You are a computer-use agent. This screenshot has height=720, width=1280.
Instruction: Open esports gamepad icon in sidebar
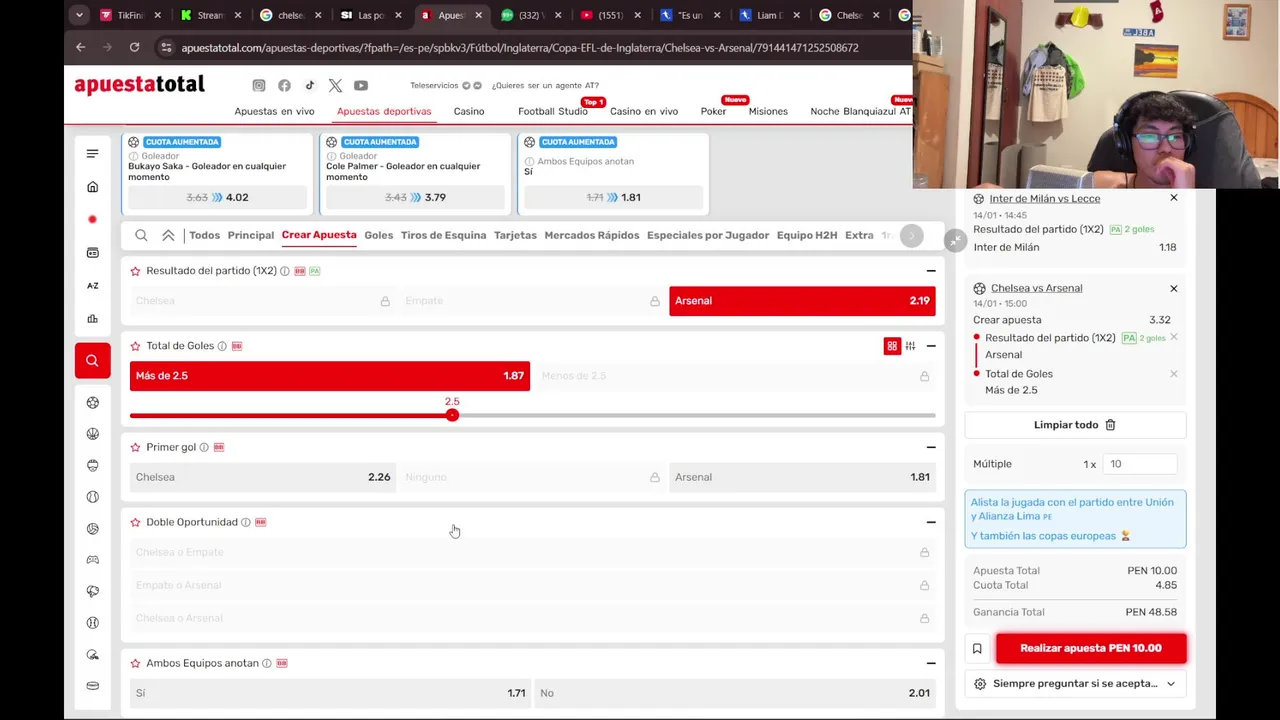[x=92, y=560]
